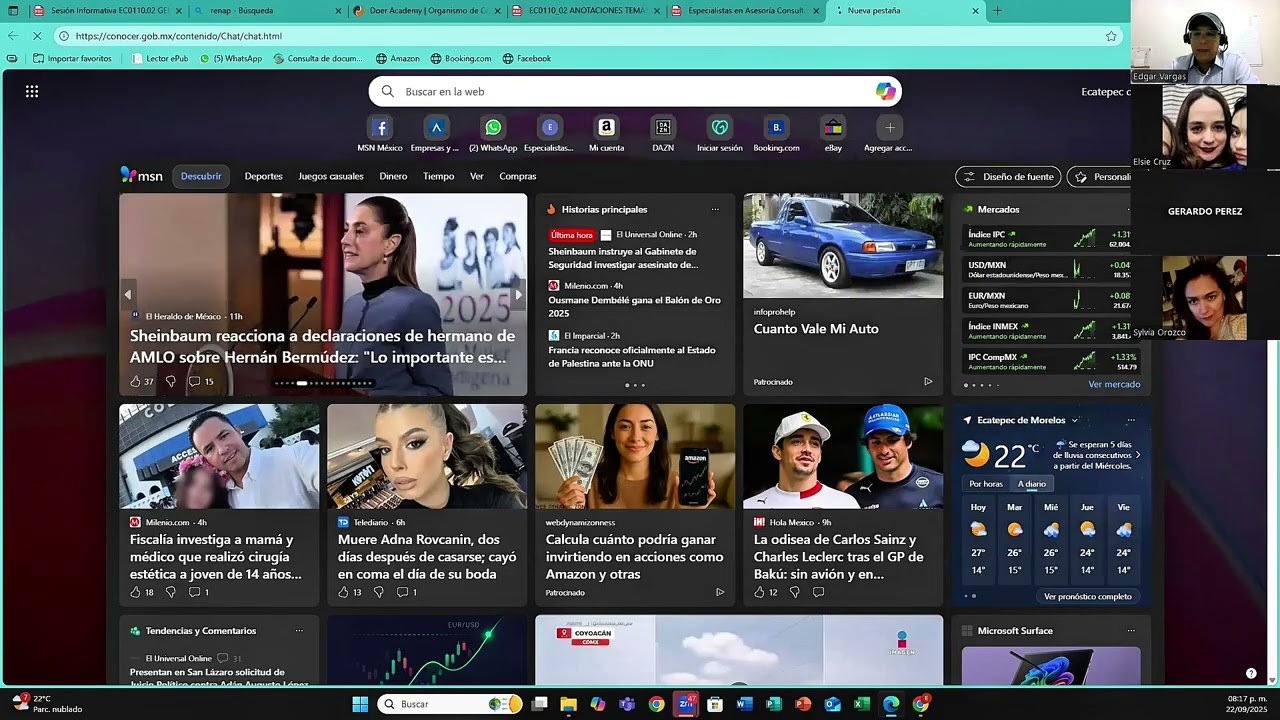Open the Especialistas quick link icon

tap(549, 128)
